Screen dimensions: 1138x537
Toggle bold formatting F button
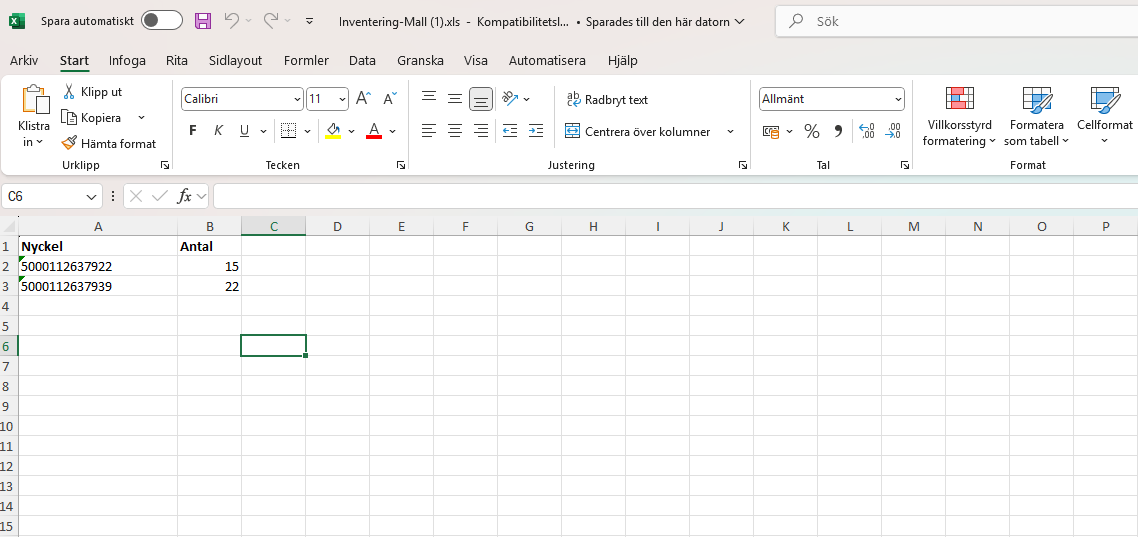tap(193, 131)
